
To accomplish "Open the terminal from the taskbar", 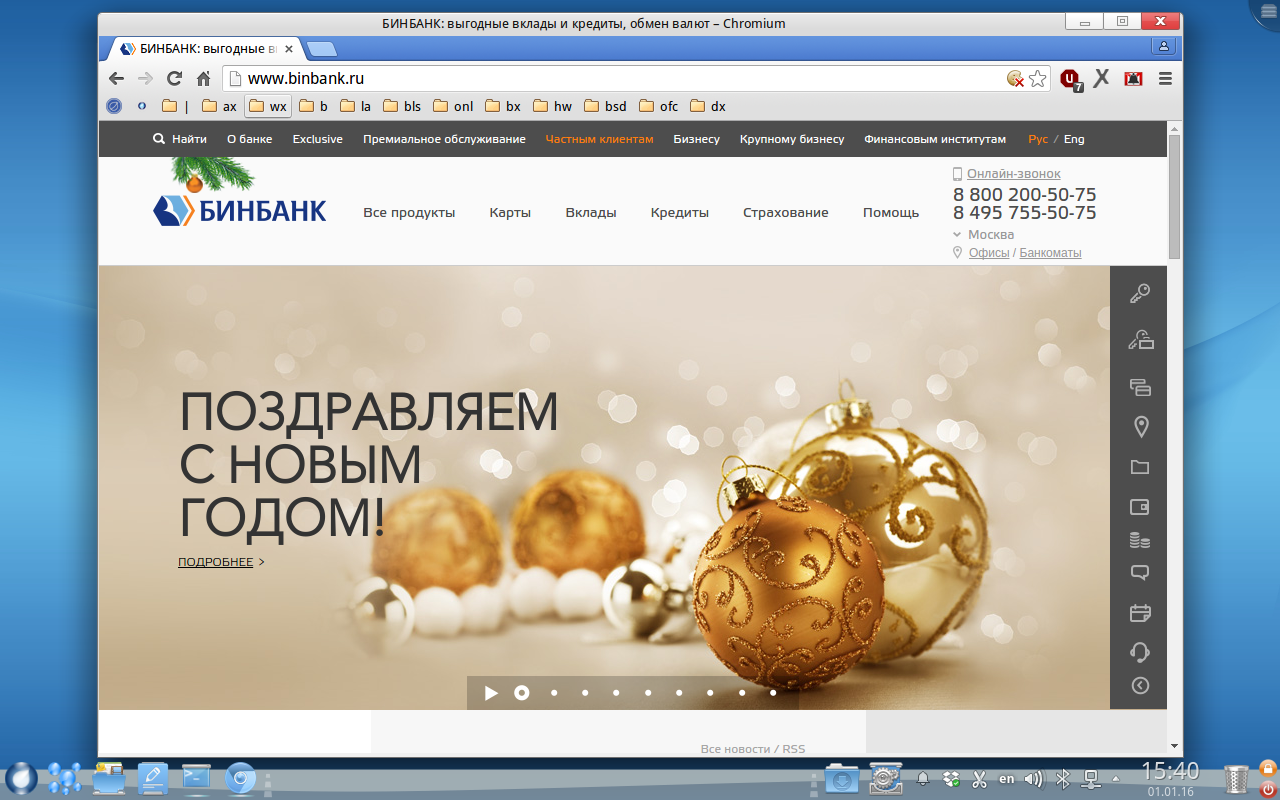I will point(196,778).
